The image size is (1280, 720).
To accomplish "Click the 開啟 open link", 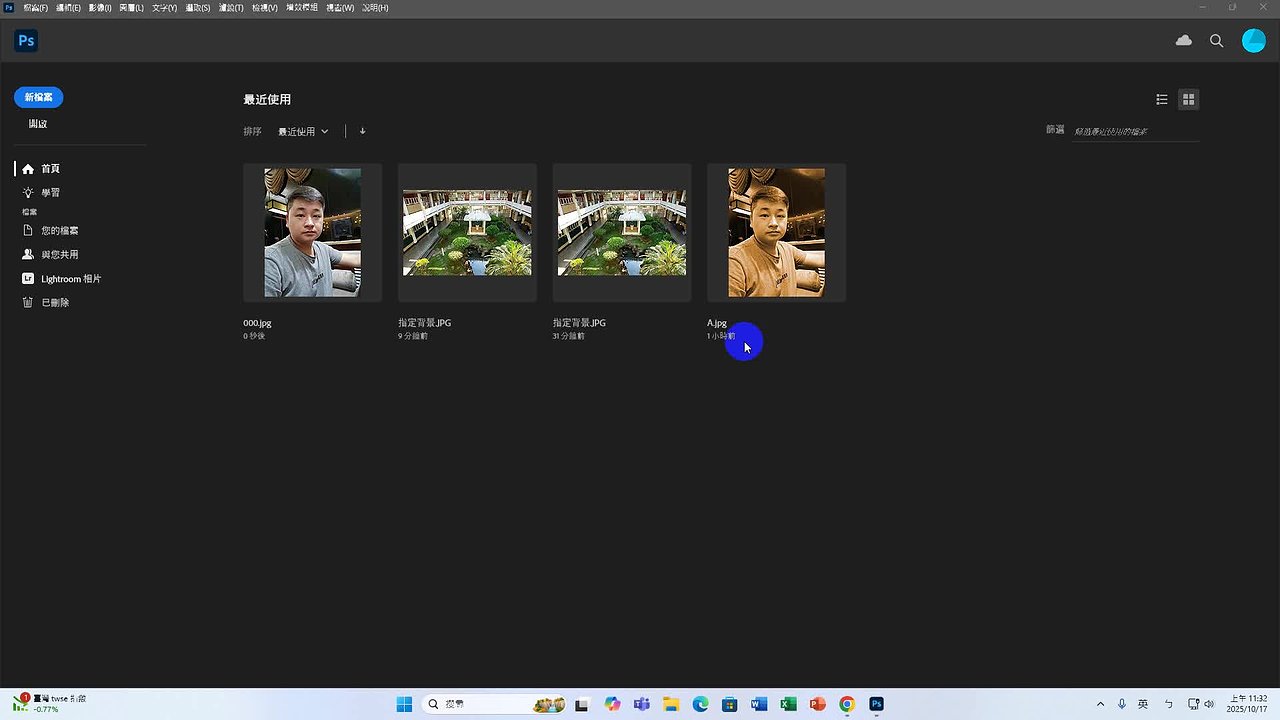I will point(37,123).
